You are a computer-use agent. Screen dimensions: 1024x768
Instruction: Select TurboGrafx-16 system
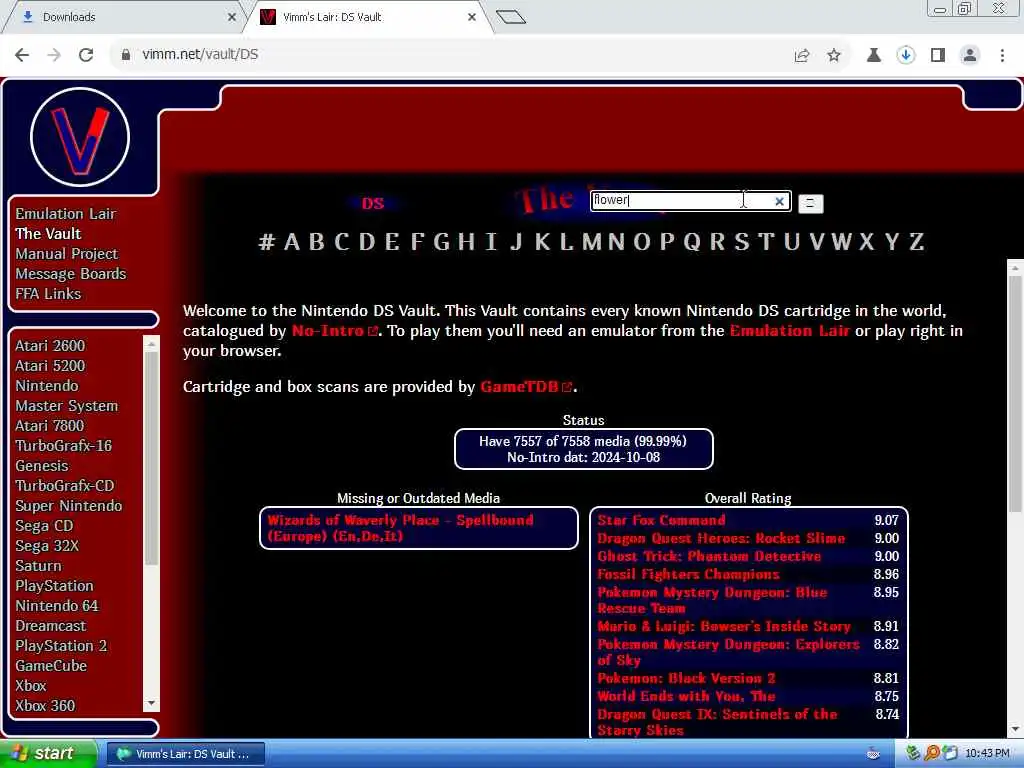[x=63, y=445]
